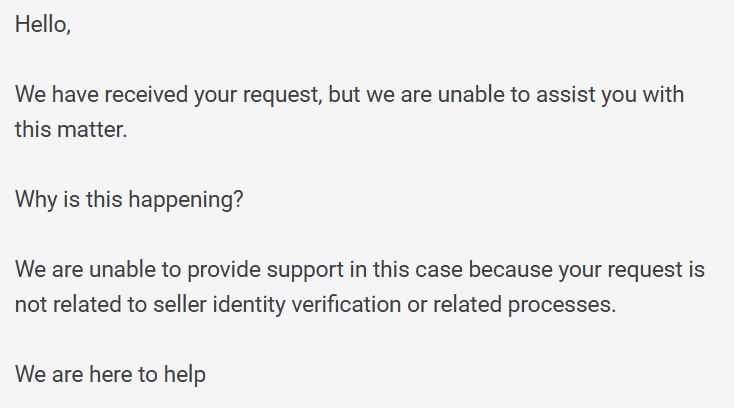Image resolution: width=734 pixels, height=408 pixels.
Task: Click the words "not related to"
Action: point(81,305)
